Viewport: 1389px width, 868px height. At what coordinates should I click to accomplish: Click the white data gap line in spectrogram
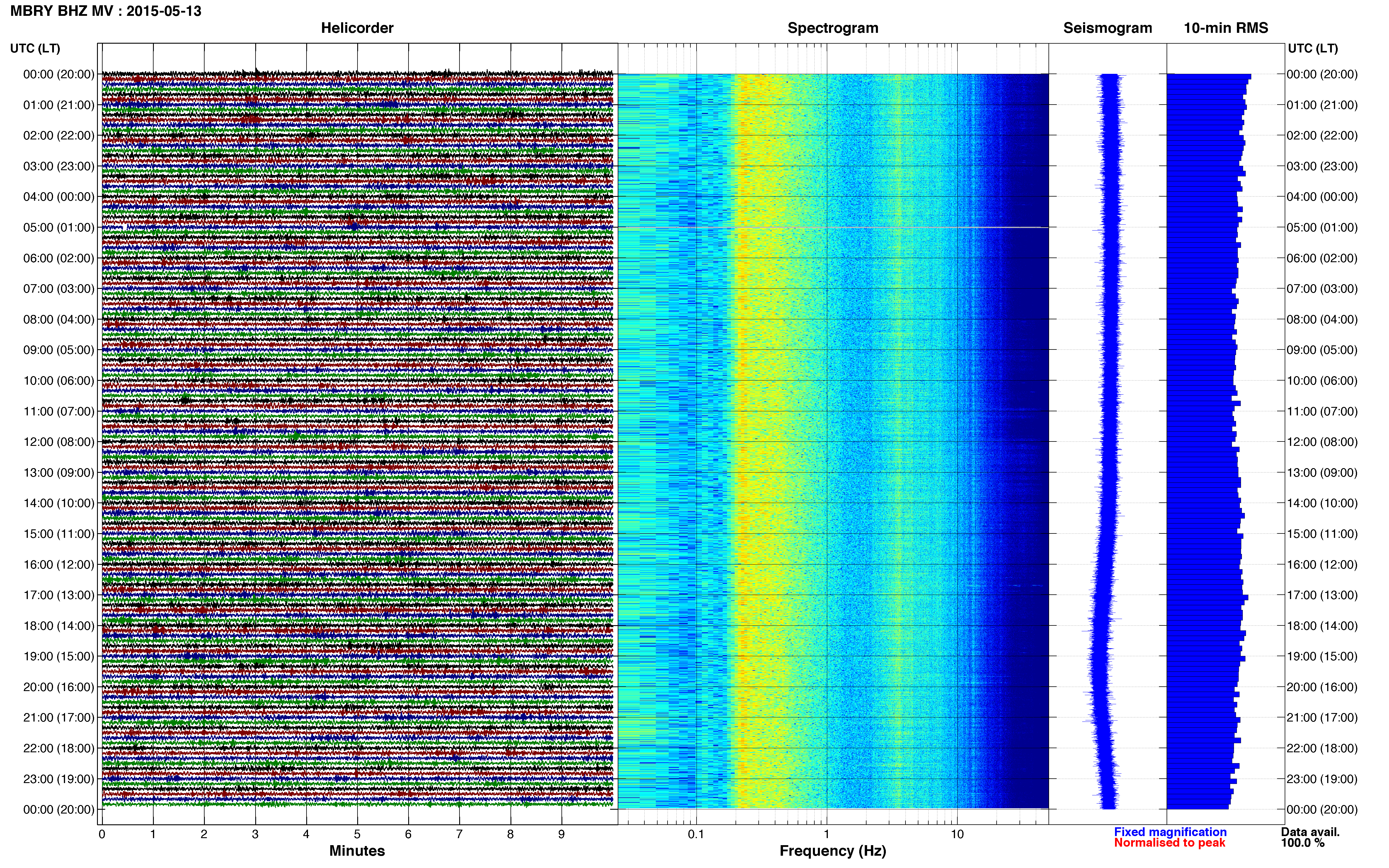pos(833,228)
